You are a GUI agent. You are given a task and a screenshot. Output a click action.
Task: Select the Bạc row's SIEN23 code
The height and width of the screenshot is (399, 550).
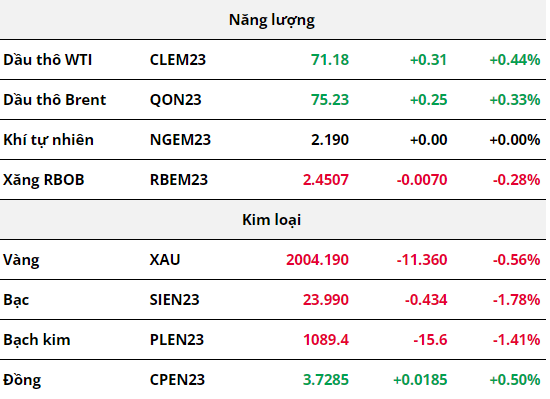(x=175, y=300)
